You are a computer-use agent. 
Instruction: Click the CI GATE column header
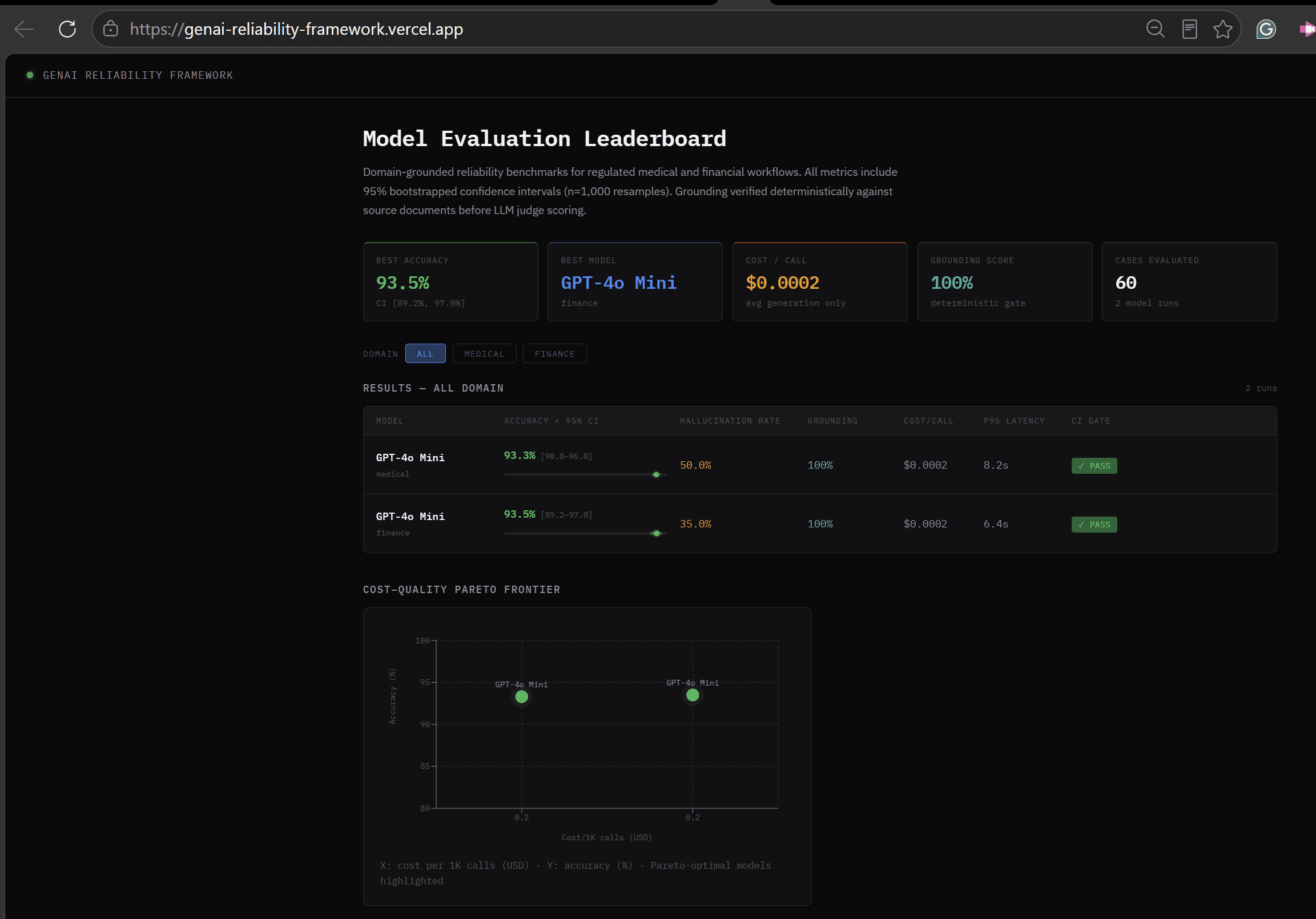click(x=1091, y=421)
